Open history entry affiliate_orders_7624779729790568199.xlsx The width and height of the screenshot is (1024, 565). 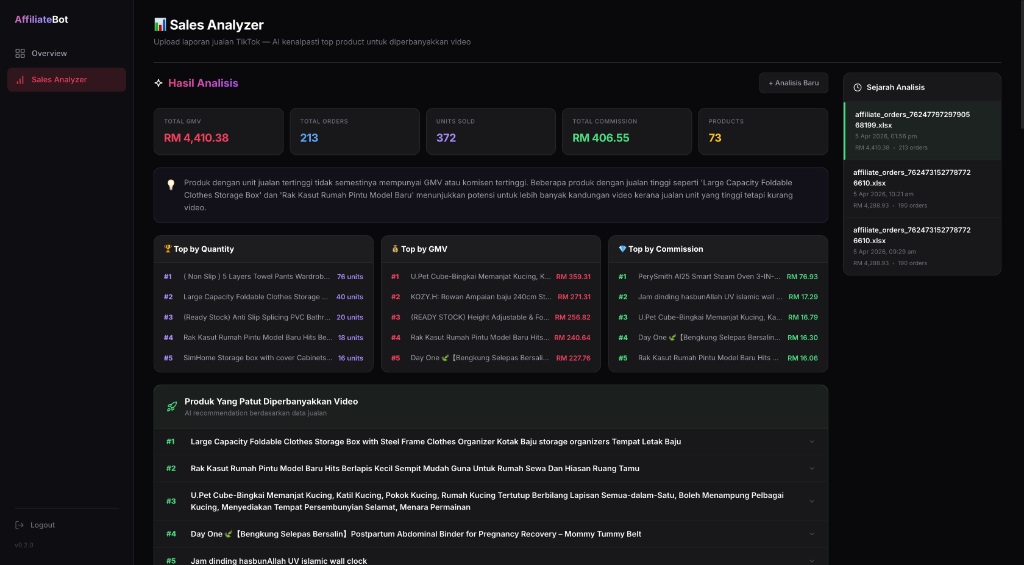click(922, 131)
